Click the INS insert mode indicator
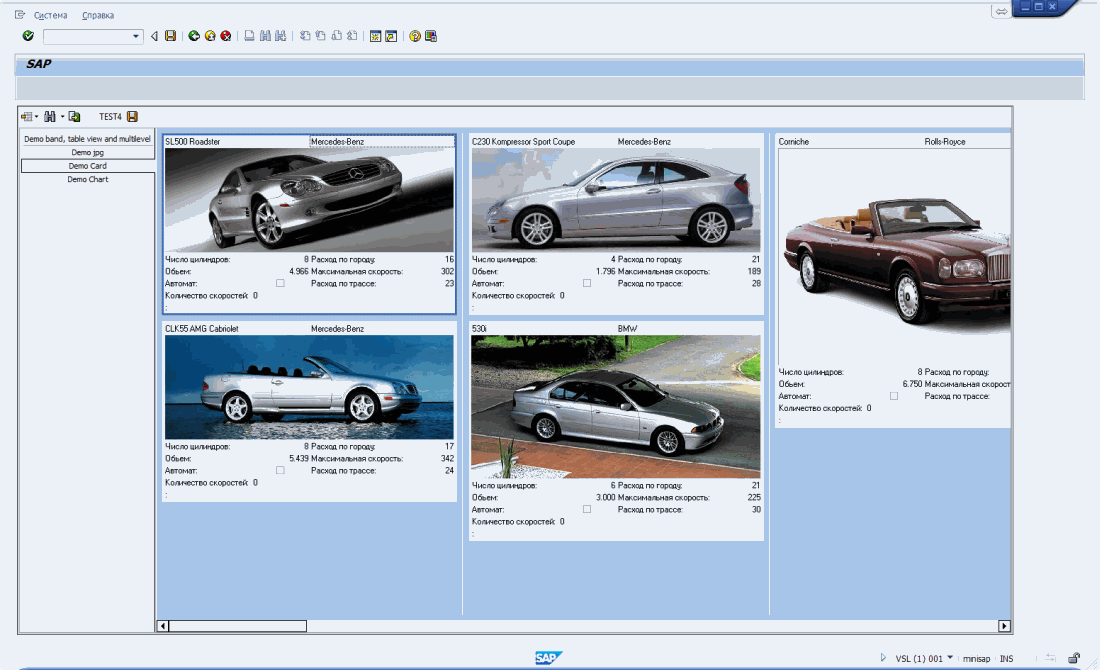 tap(1007, 659)
